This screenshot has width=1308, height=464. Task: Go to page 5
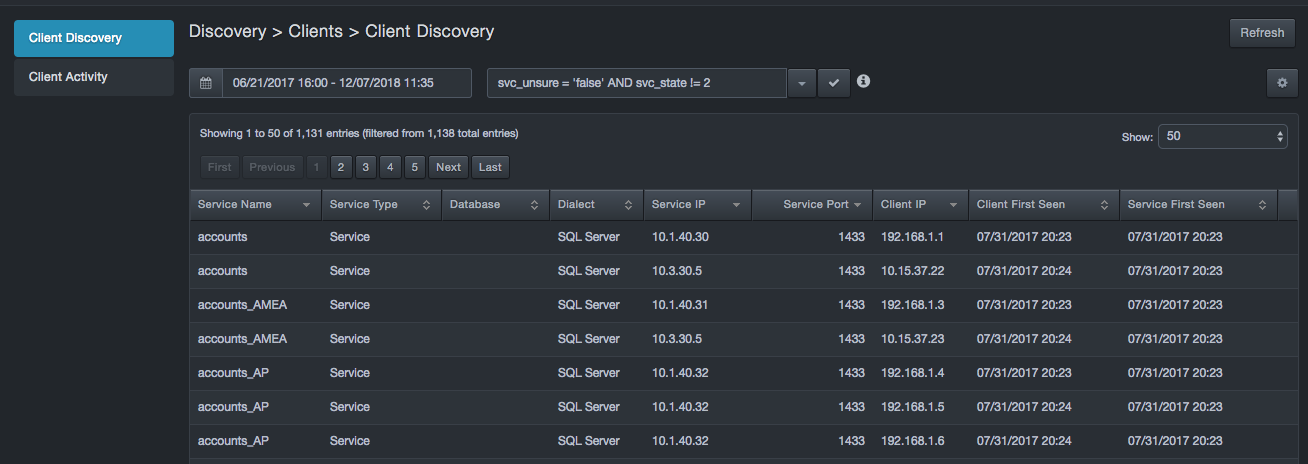point(415,167)
